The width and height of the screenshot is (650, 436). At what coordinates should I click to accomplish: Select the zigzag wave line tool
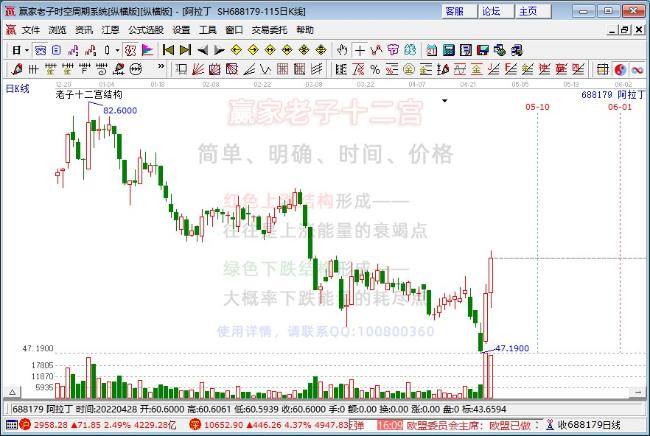265,69
